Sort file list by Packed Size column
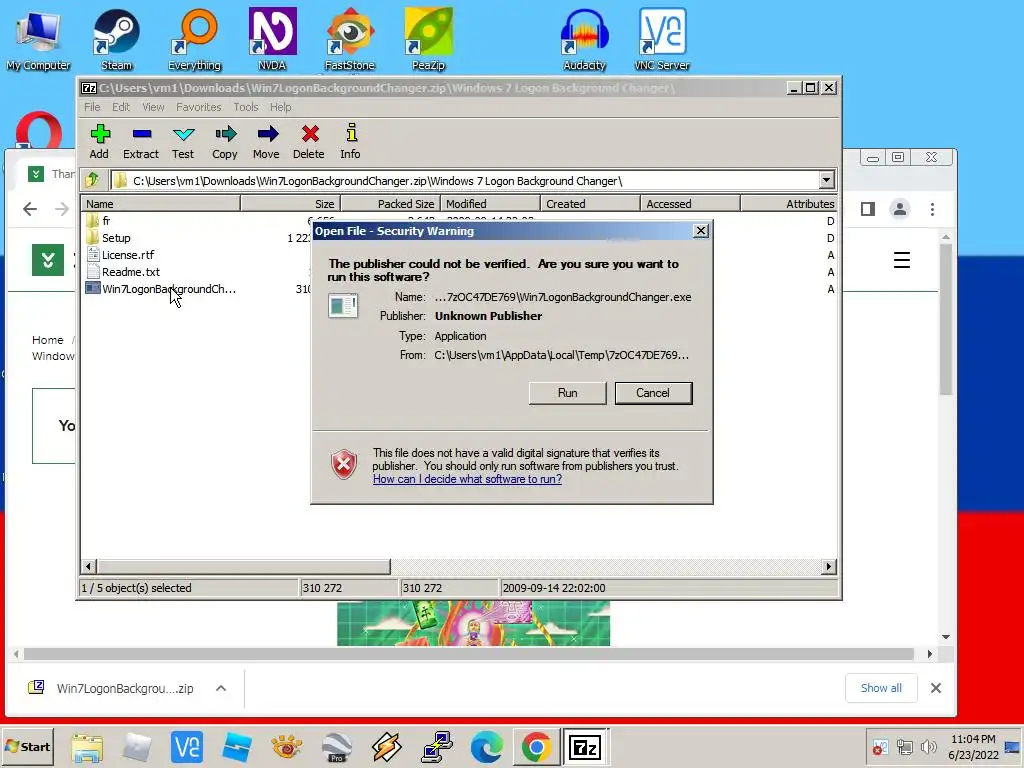Screen dimensions: 1024x768 click(x=391, y=204)
